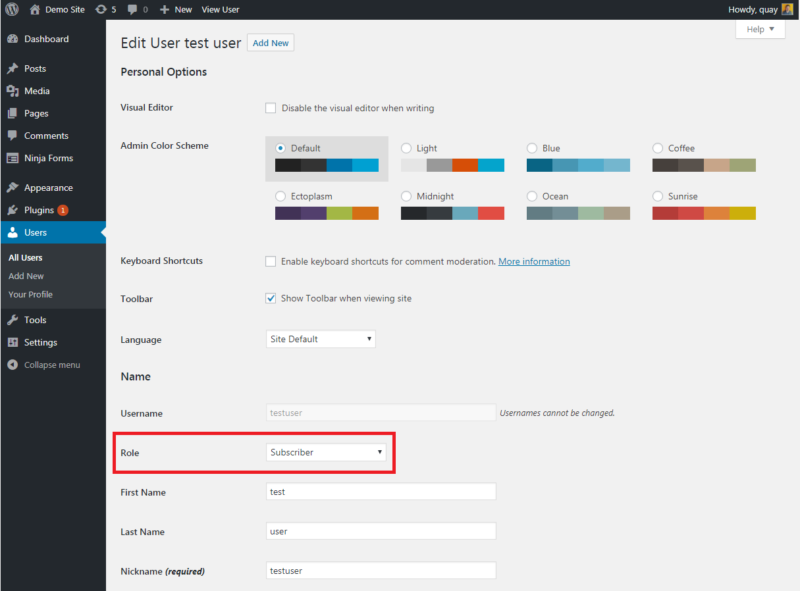Expand the Help panel

[x=760, y=29]
